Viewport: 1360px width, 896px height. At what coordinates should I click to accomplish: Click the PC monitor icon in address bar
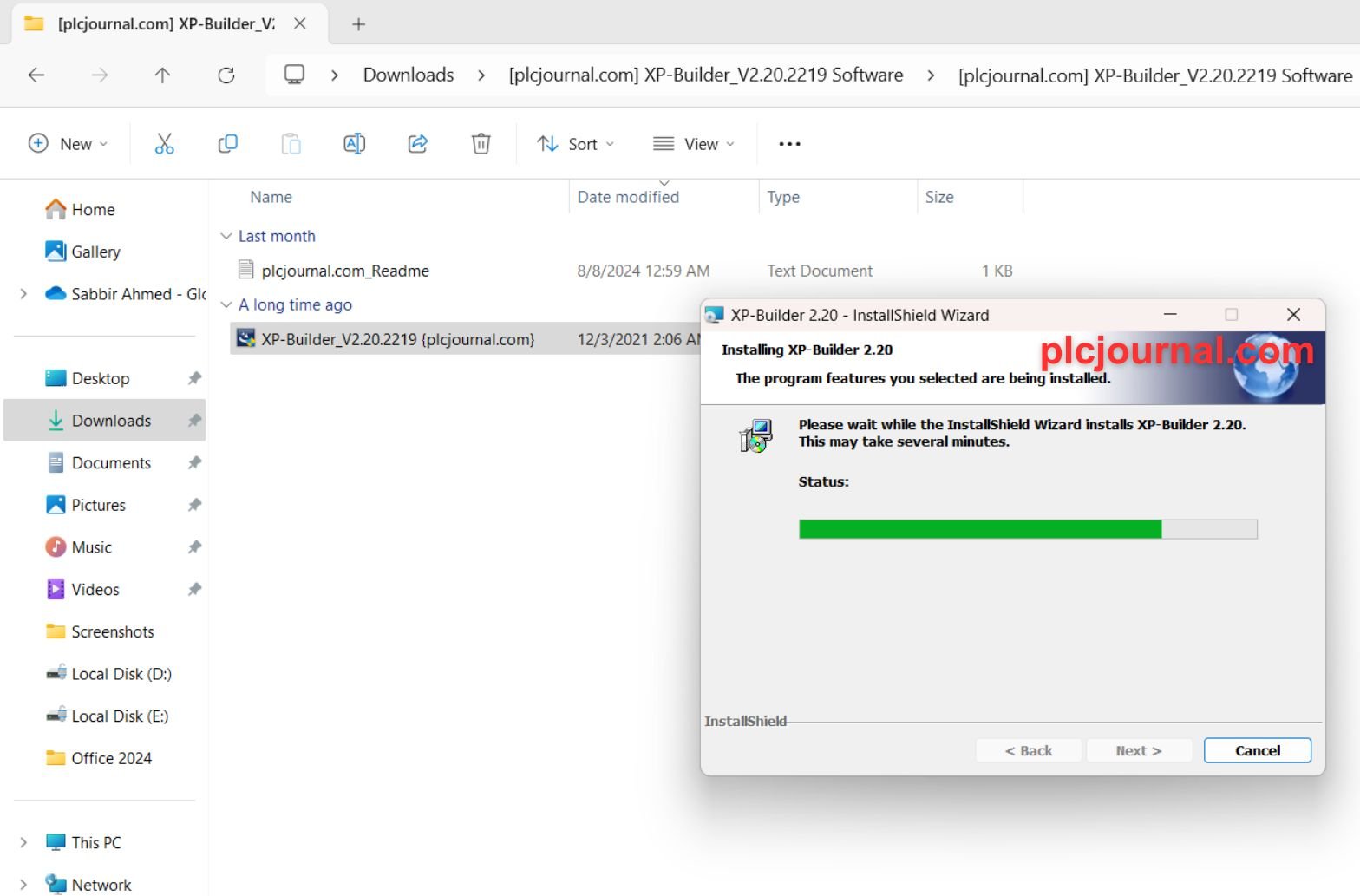pyautogui.click(x=295, y=75)
